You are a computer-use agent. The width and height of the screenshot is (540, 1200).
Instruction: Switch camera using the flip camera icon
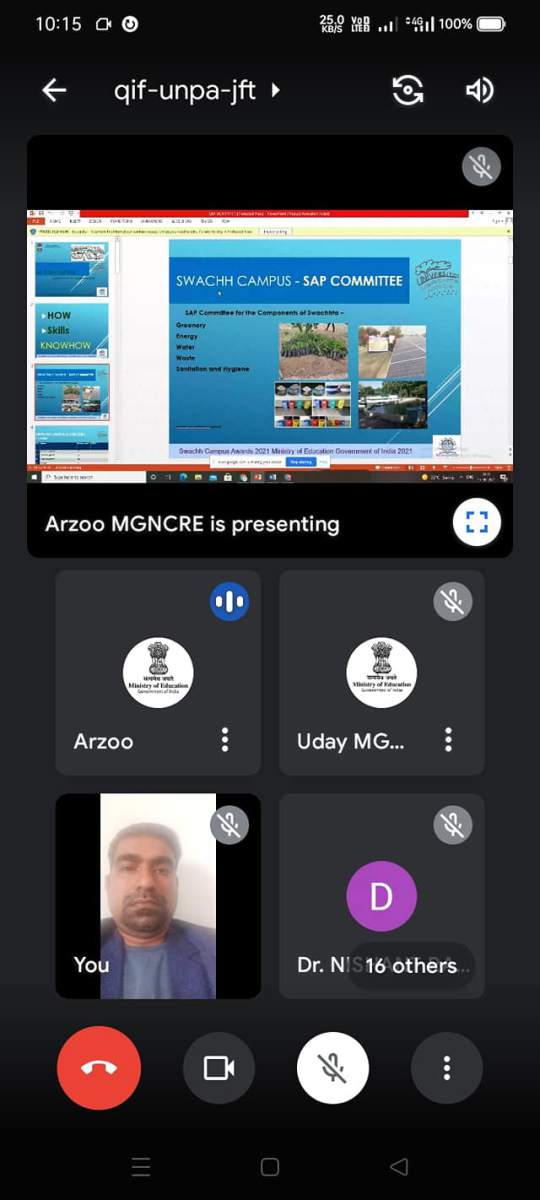tap(407, 90)
